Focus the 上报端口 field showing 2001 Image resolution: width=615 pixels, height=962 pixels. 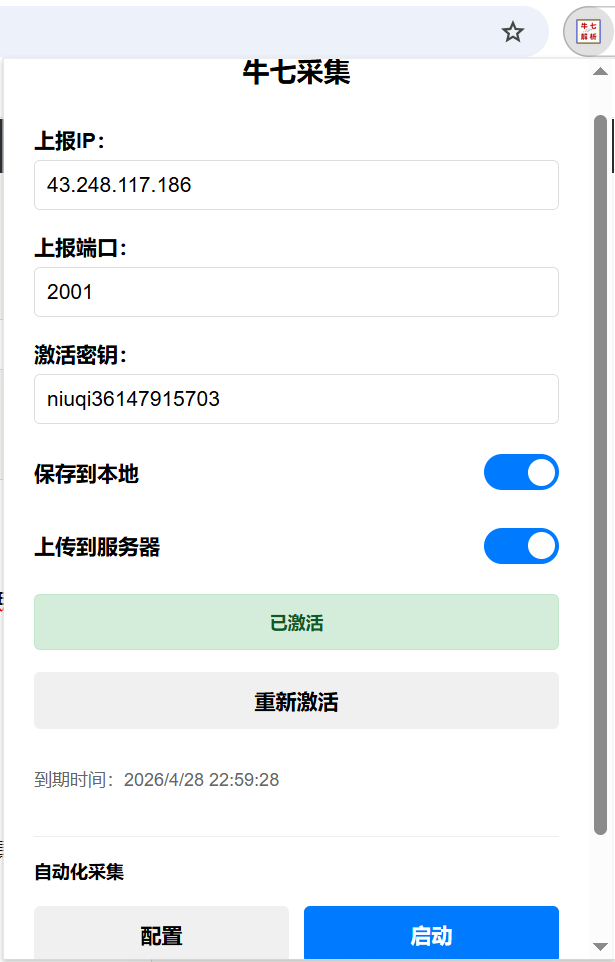pyautogui.click(x=296, y=292)
